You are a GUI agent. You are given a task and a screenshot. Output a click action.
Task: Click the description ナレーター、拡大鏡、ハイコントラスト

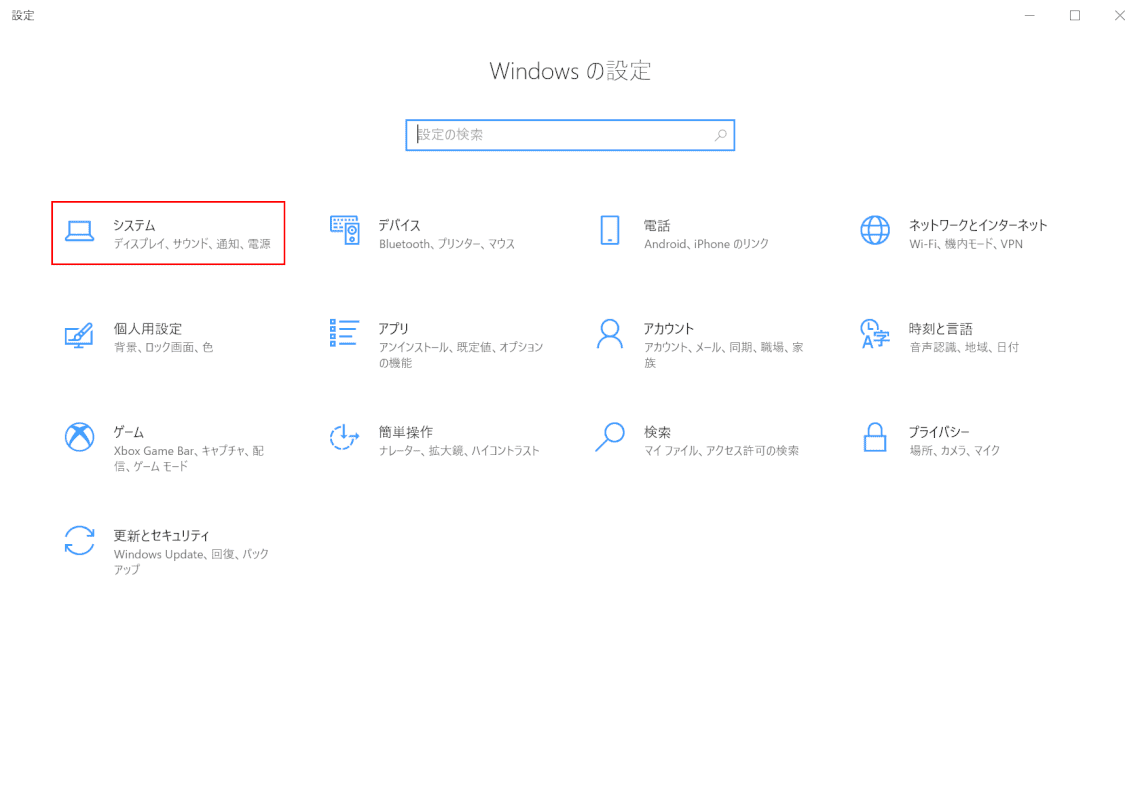[x=460, y=451]
